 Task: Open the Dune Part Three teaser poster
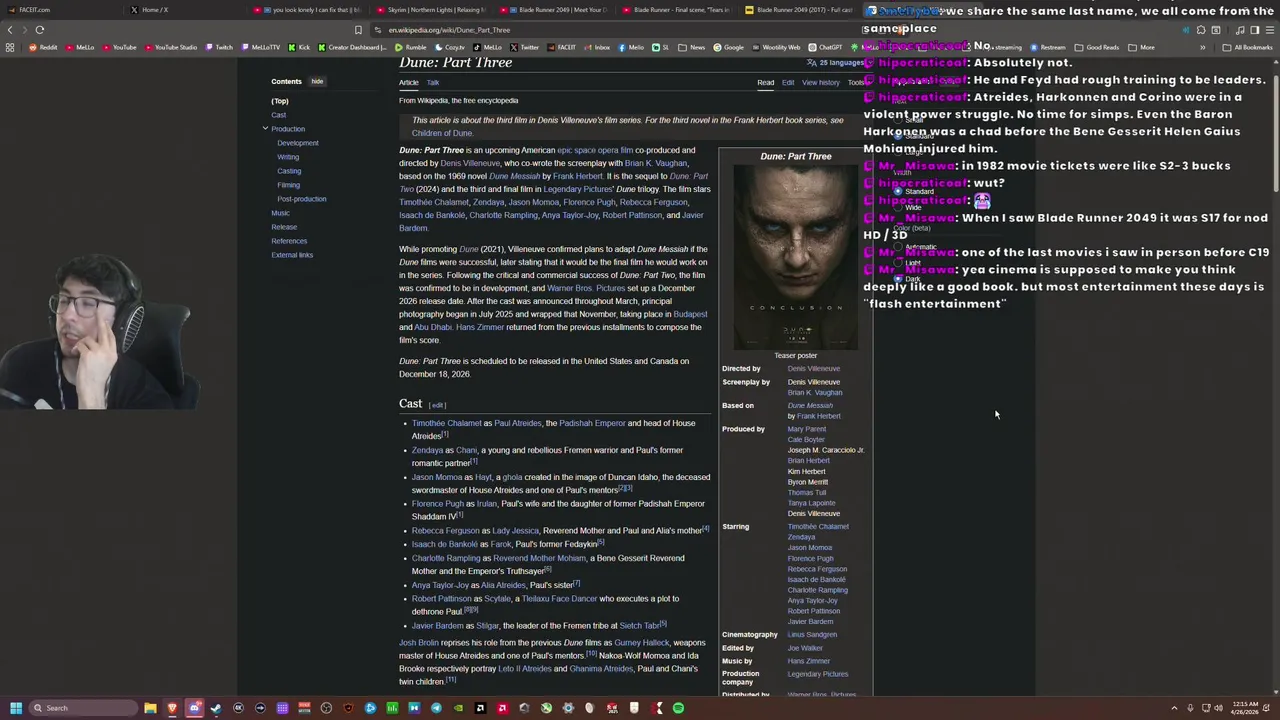click(795, 256)
